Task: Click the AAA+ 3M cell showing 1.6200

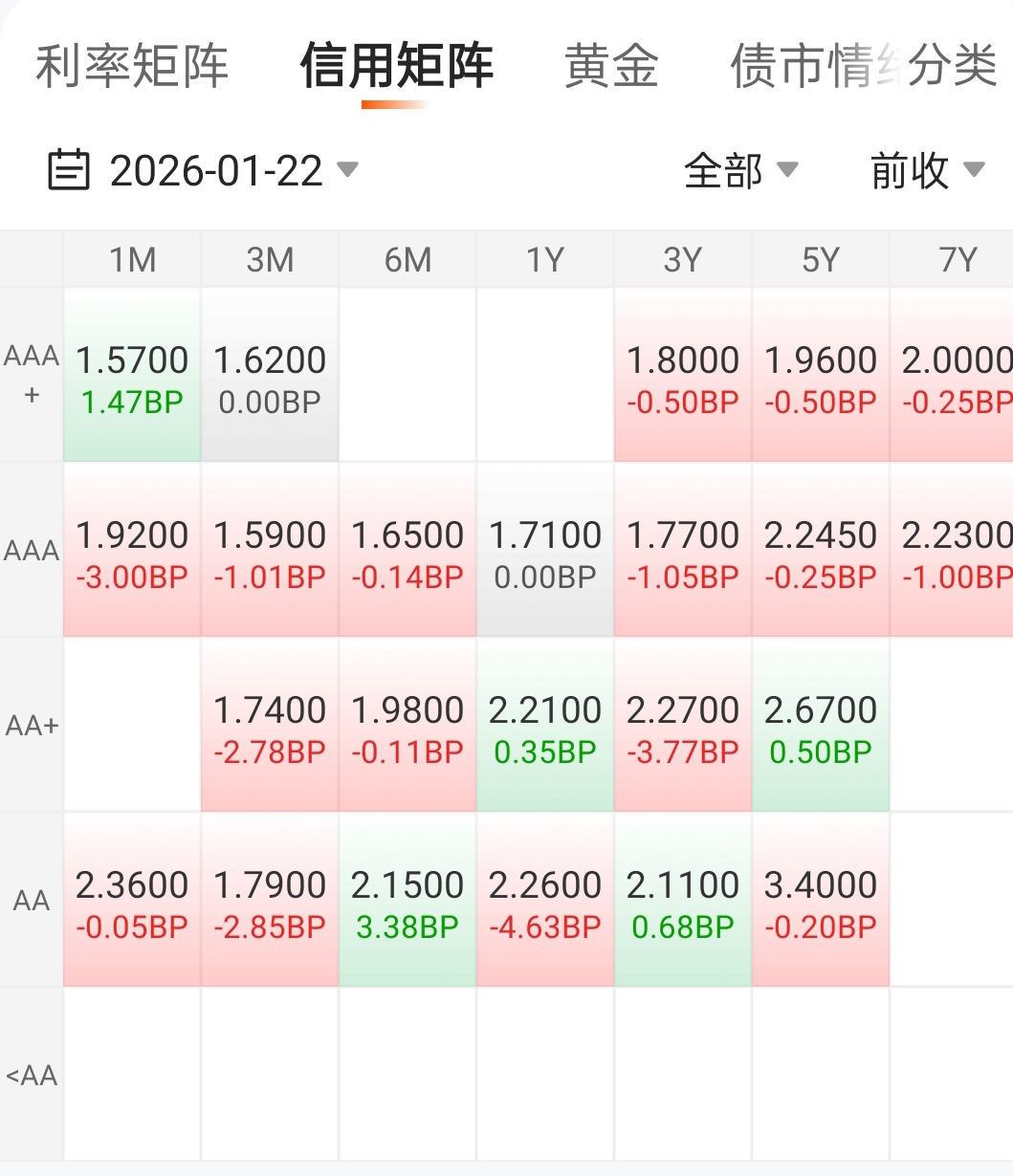Action: [x=270, y=376]
